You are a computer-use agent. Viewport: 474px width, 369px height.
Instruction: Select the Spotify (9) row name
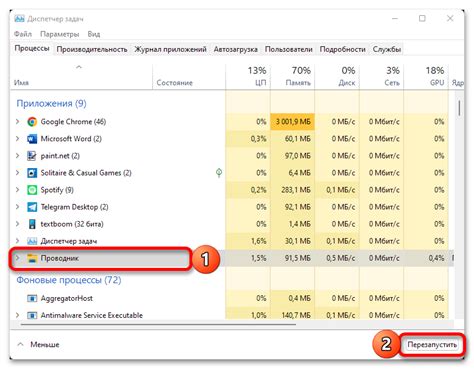tap(57, 190)
